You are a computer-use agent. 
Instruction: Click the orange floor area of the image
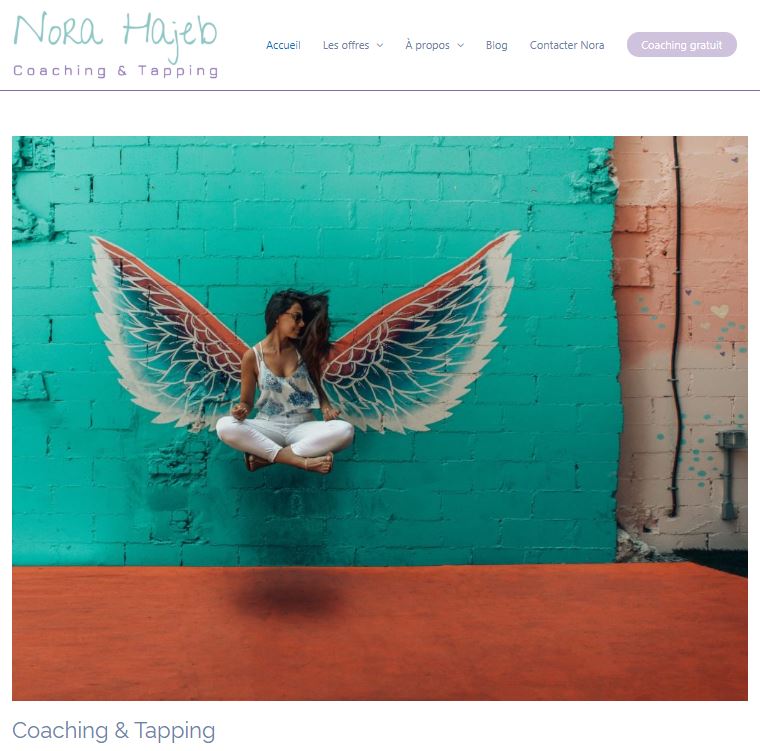tap(380, 633)
